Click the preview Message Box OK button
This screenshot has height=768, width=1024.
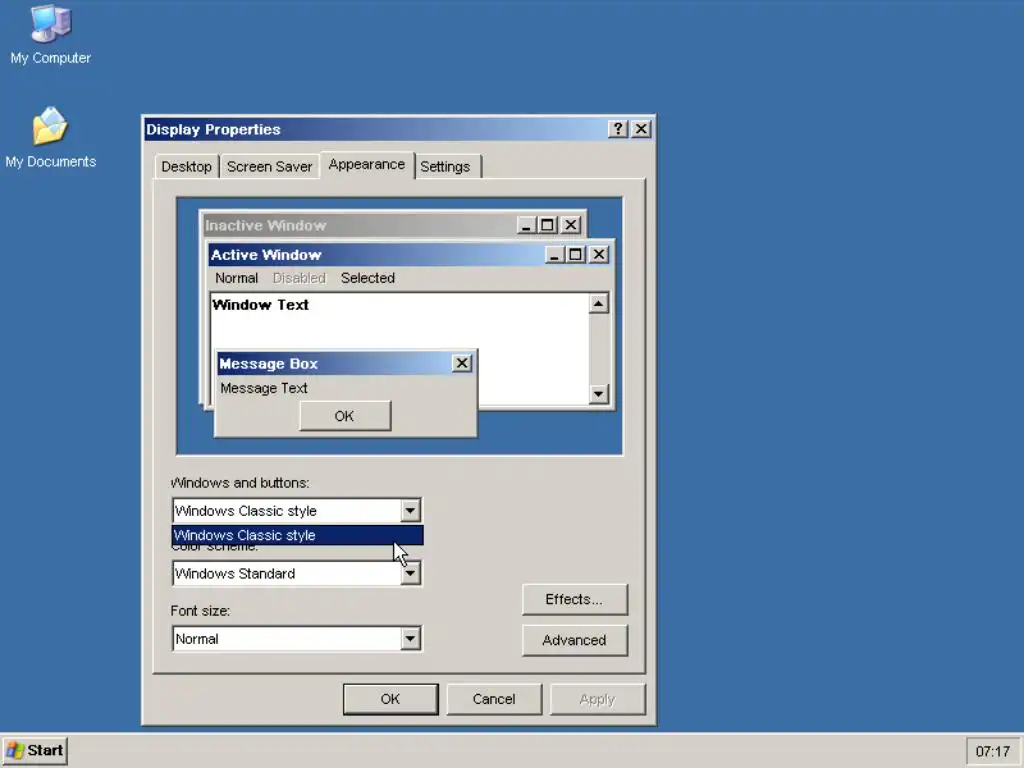click(x=345, y=416)
